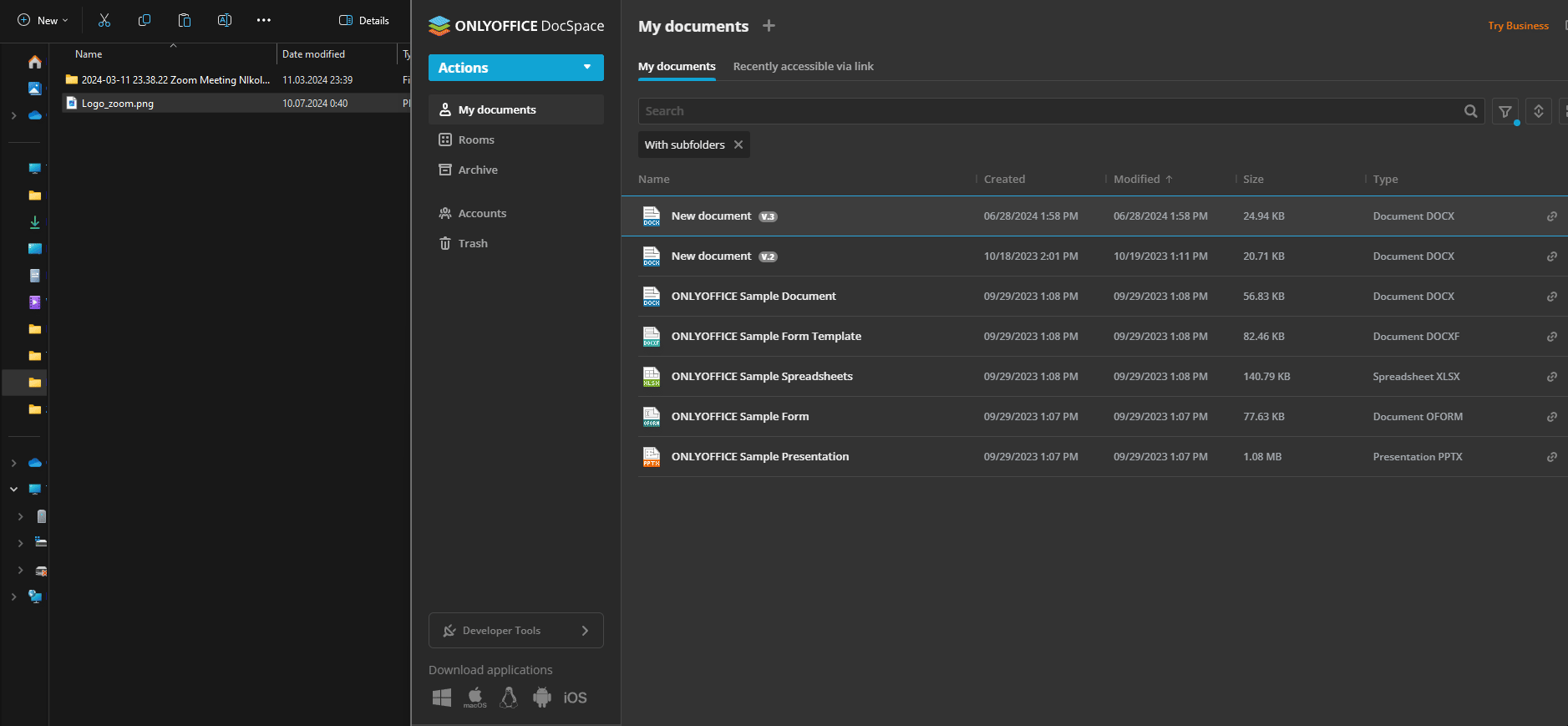Click the Type column header in DocSpace

(x=1385, y=179)
